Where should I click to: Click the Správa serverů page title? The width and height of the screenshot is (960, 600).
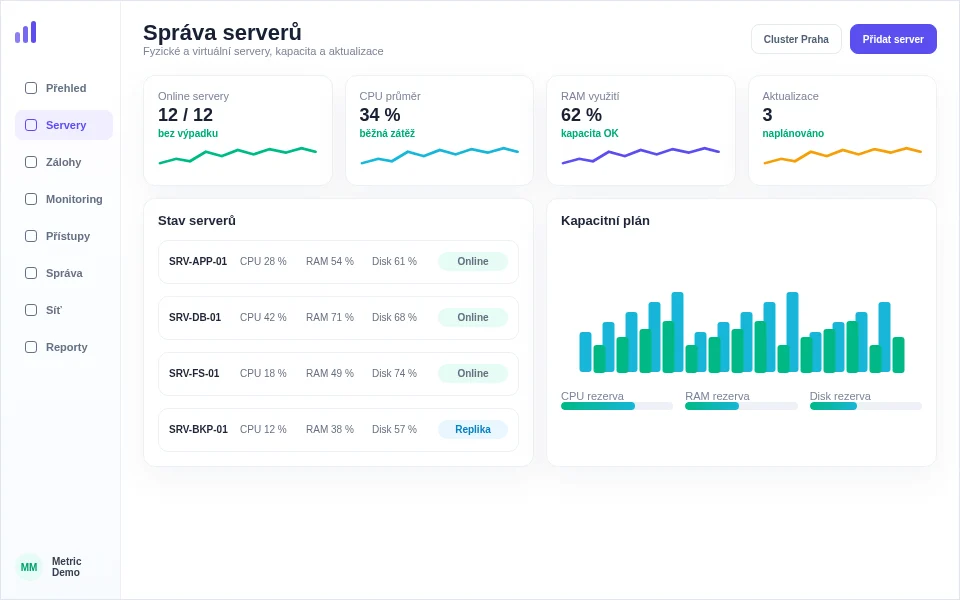pos(222,32)
